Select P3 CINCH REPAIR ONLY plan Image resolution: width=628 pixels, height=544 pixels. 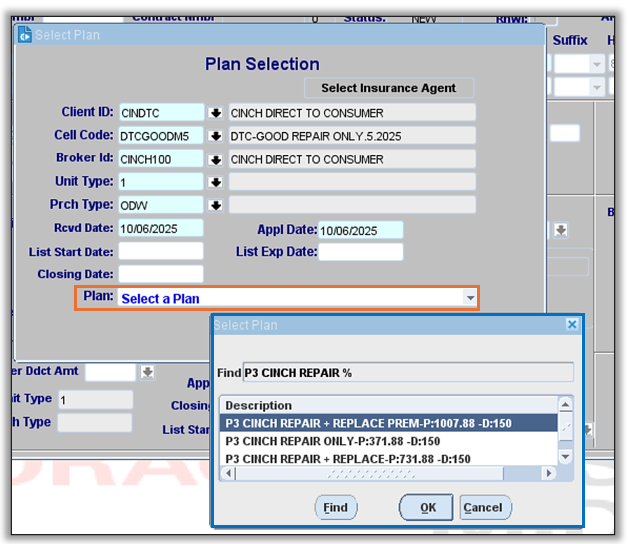333,441
